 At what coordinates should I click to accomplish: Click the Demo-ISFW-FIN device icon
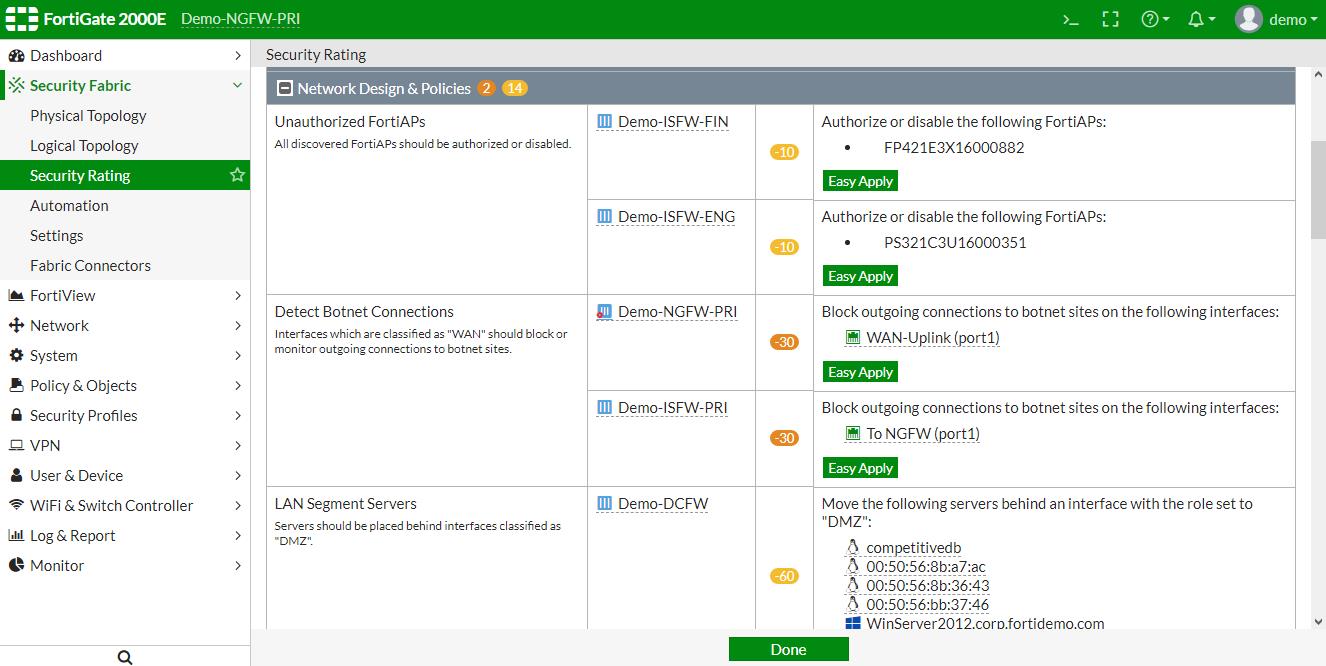604,122
